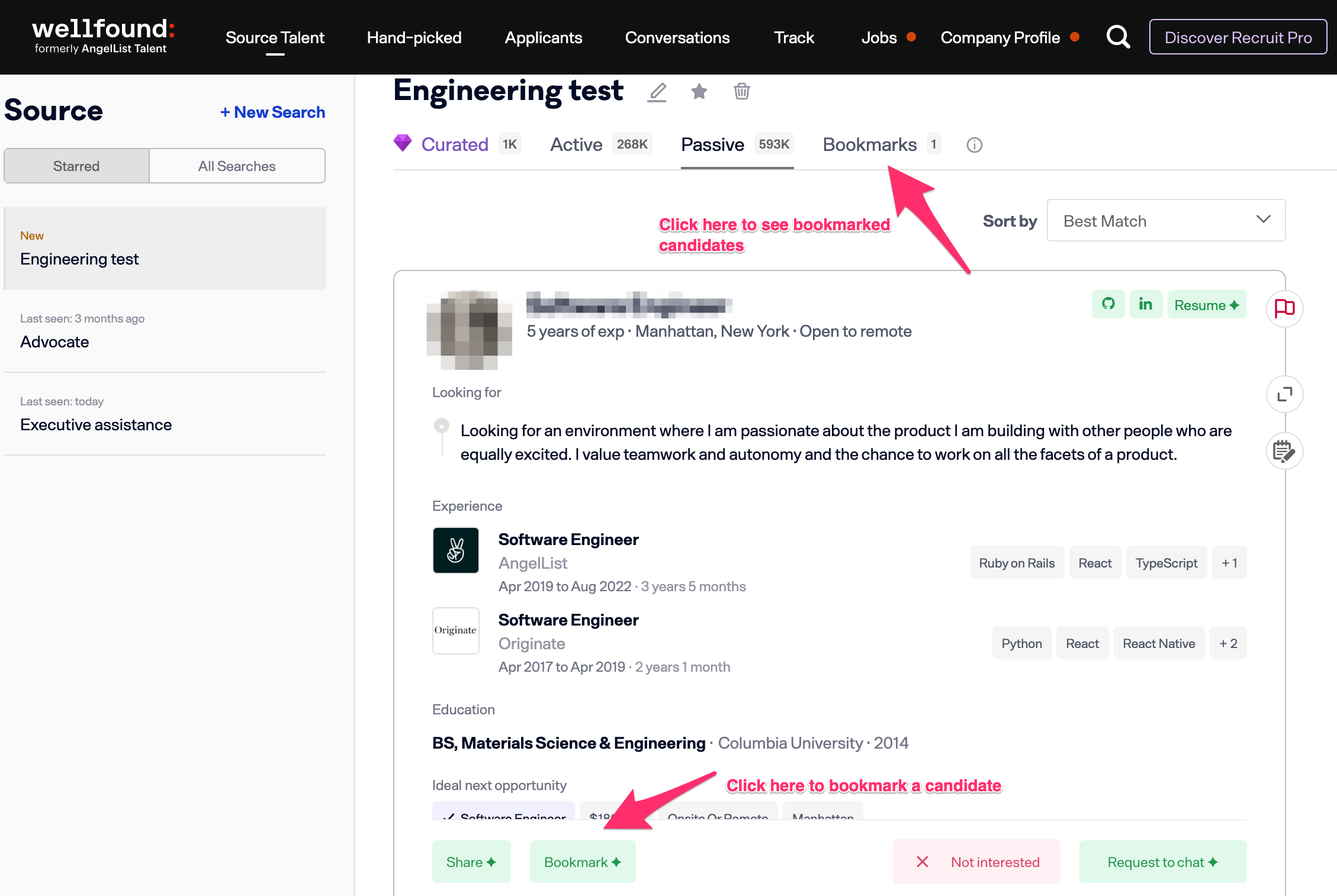Open the bookmarks info icon
This screenshot has width=1337, height=896.
click(x=974, y=145)
